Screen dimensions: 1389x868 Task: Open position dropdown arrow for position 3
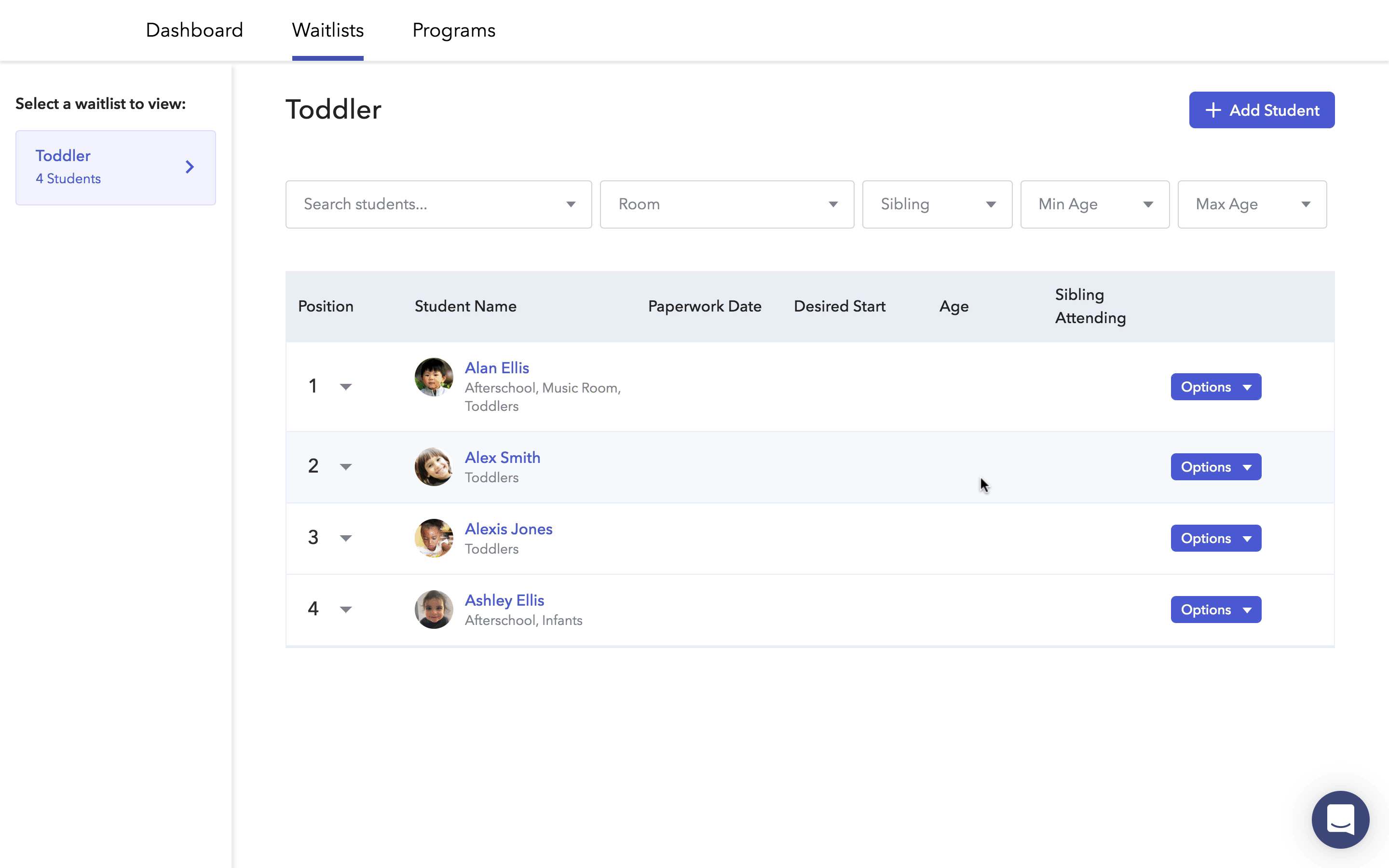click(x=345, y=538)
